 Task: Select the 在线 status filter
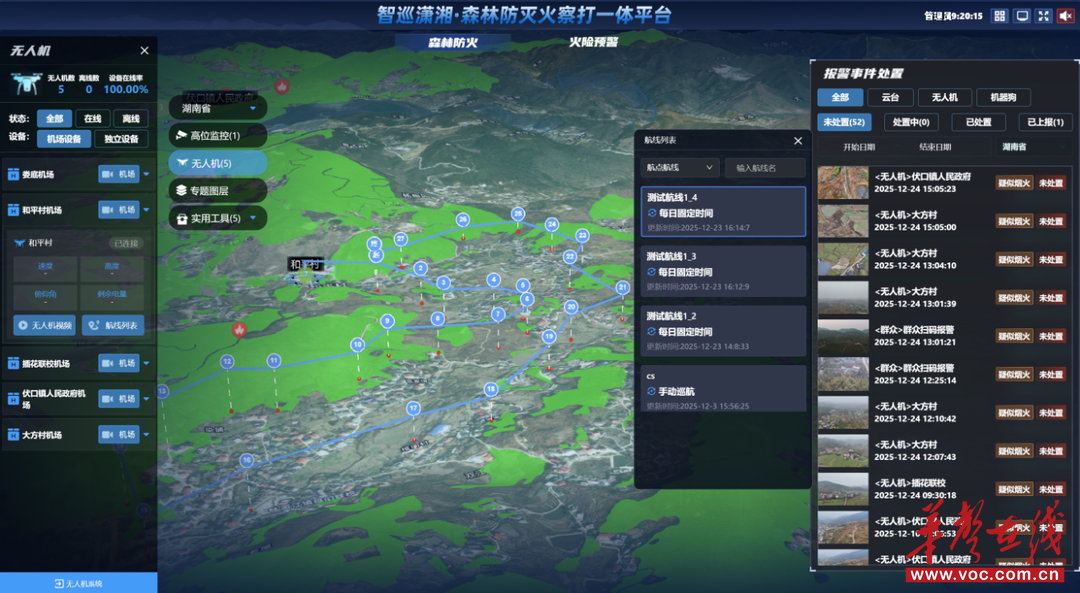coord(93,118)
